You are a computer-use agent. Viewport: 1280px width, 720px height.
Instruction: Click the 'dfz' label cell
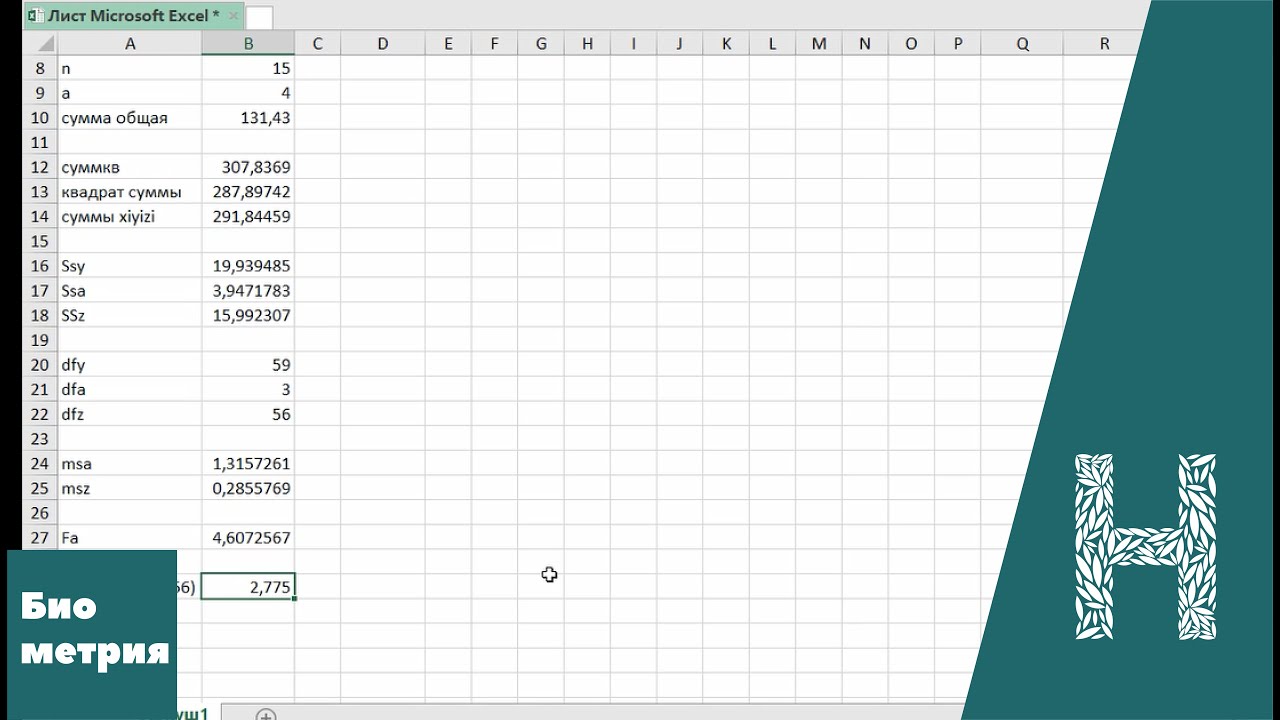(130, 414)
